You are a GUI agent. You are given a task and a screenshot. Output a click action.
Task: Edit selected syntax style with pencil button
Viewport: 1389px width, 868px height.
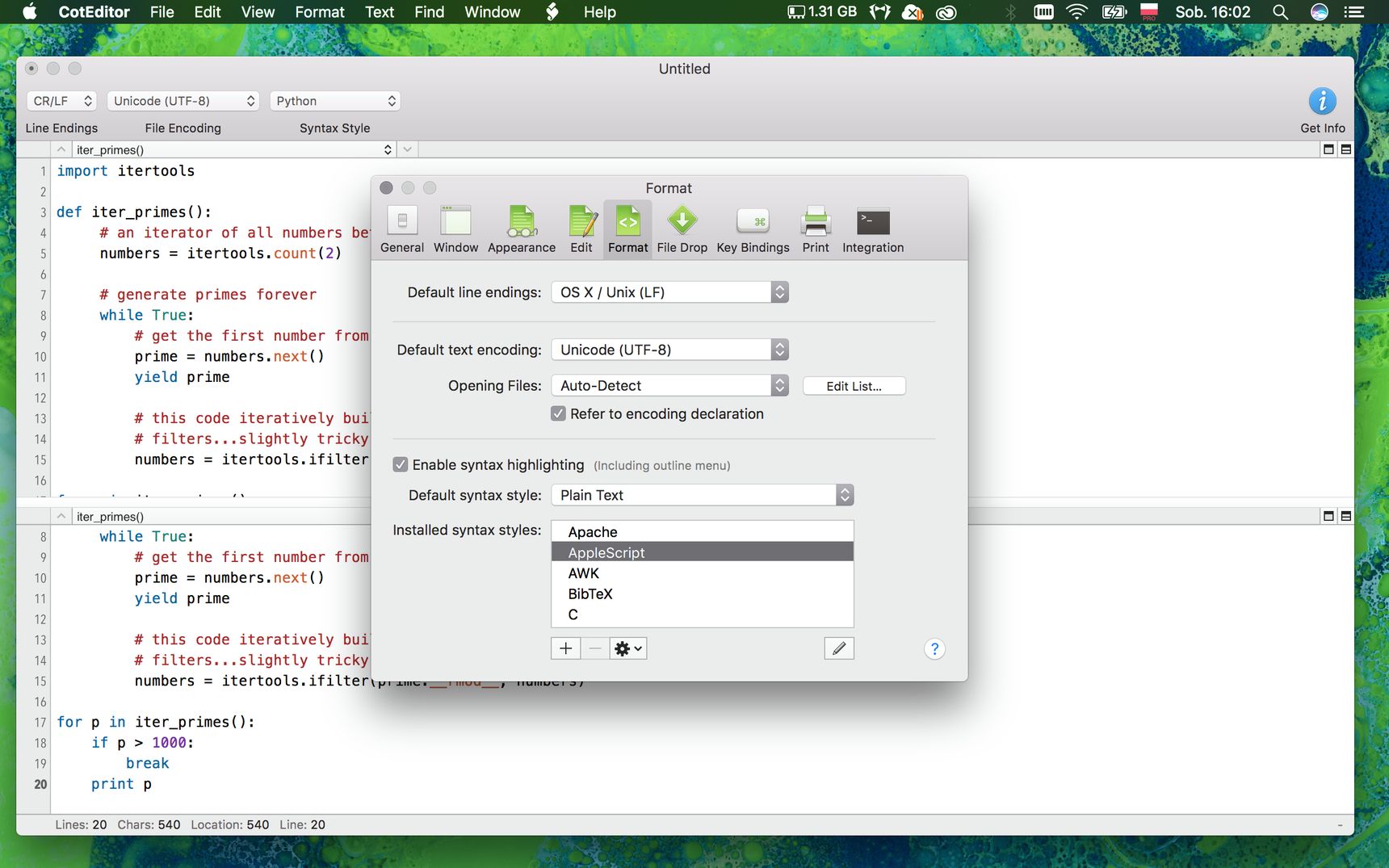coord(839,648)
